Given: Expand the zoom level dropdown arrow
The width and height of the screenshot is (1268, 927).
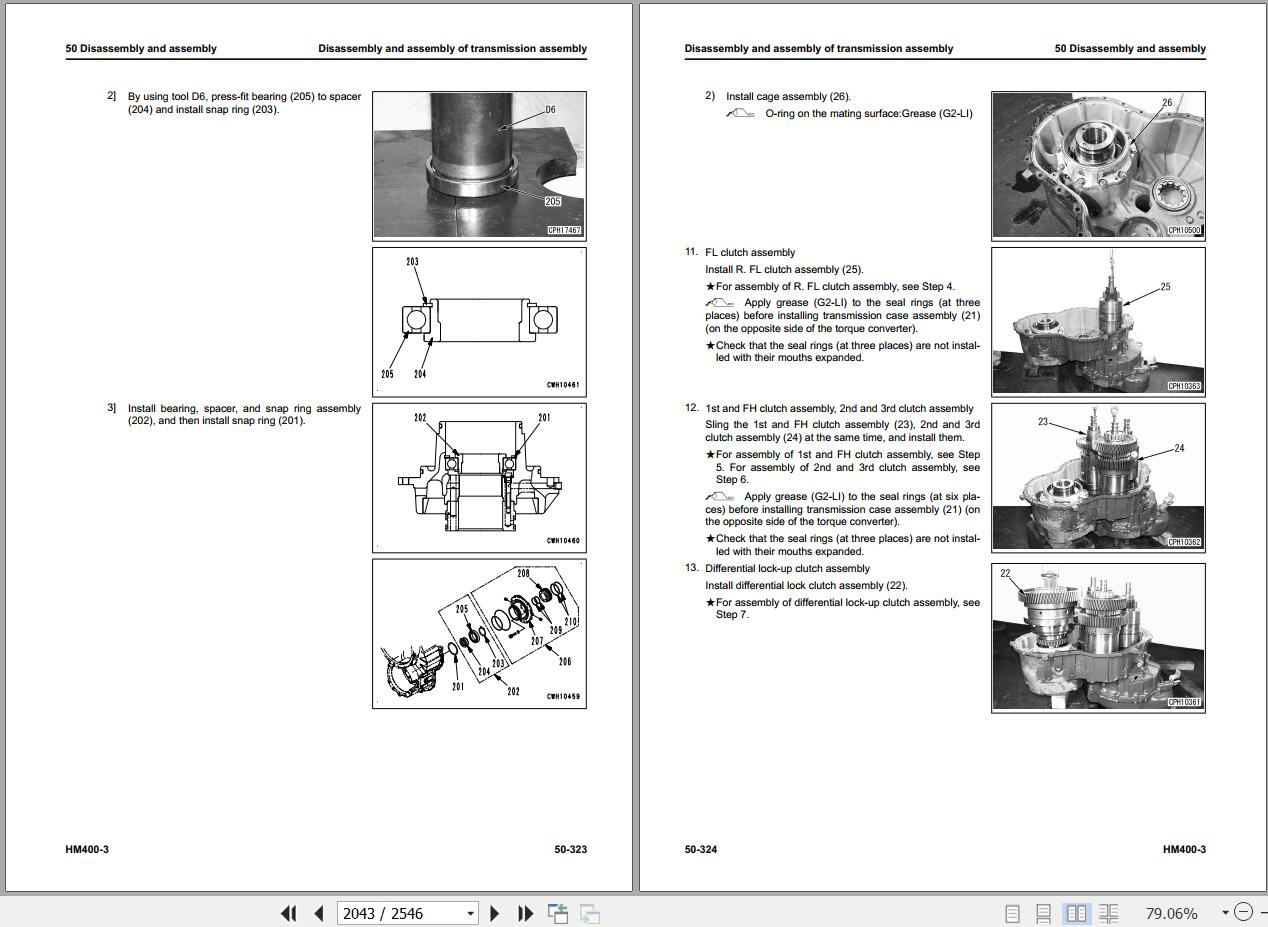Looking at the screenshot, I should coord(1224,912).
